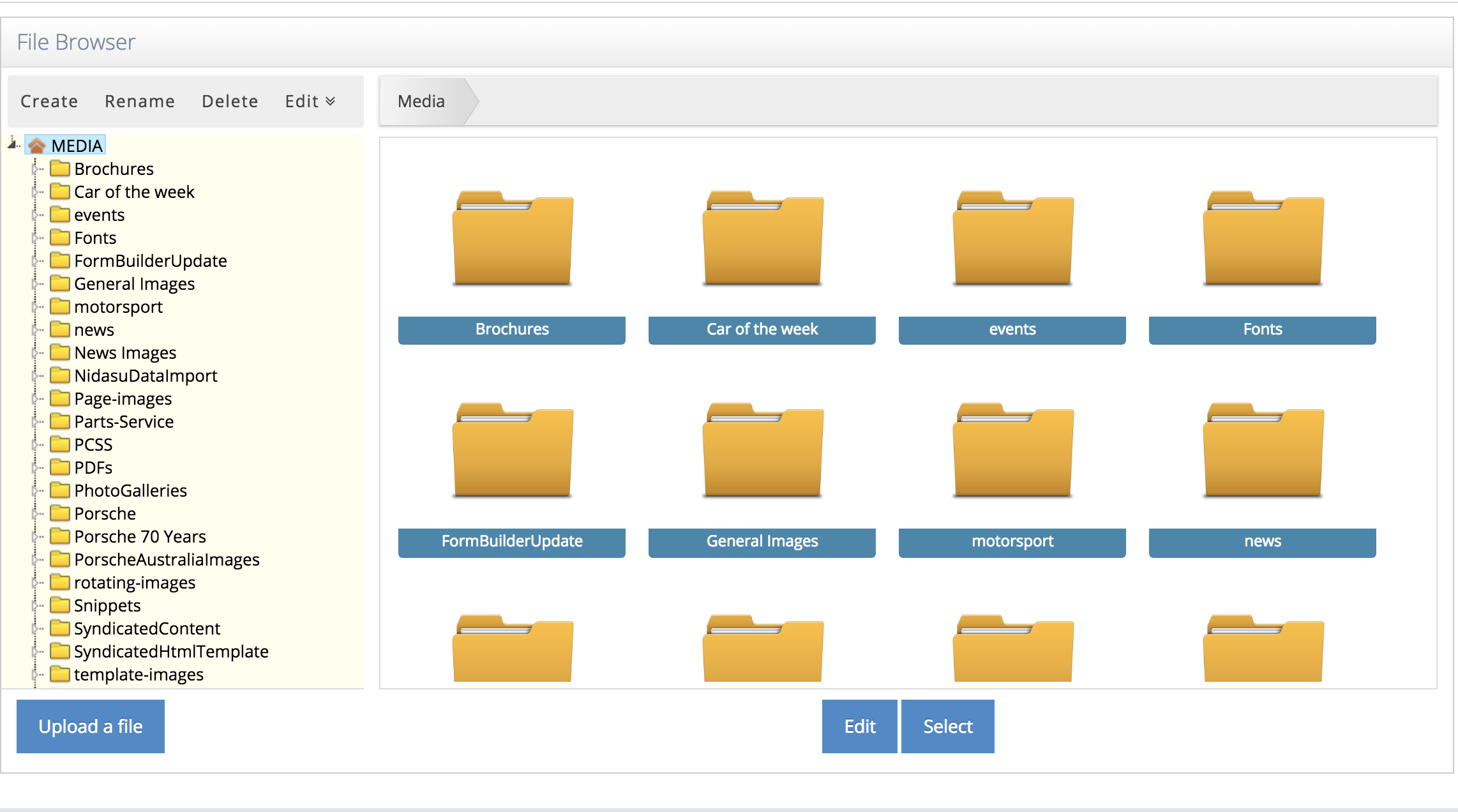Open the FormBuilderUpdate large folder icon
Screen dimensions: 1458x812
(x=512, y=450)
